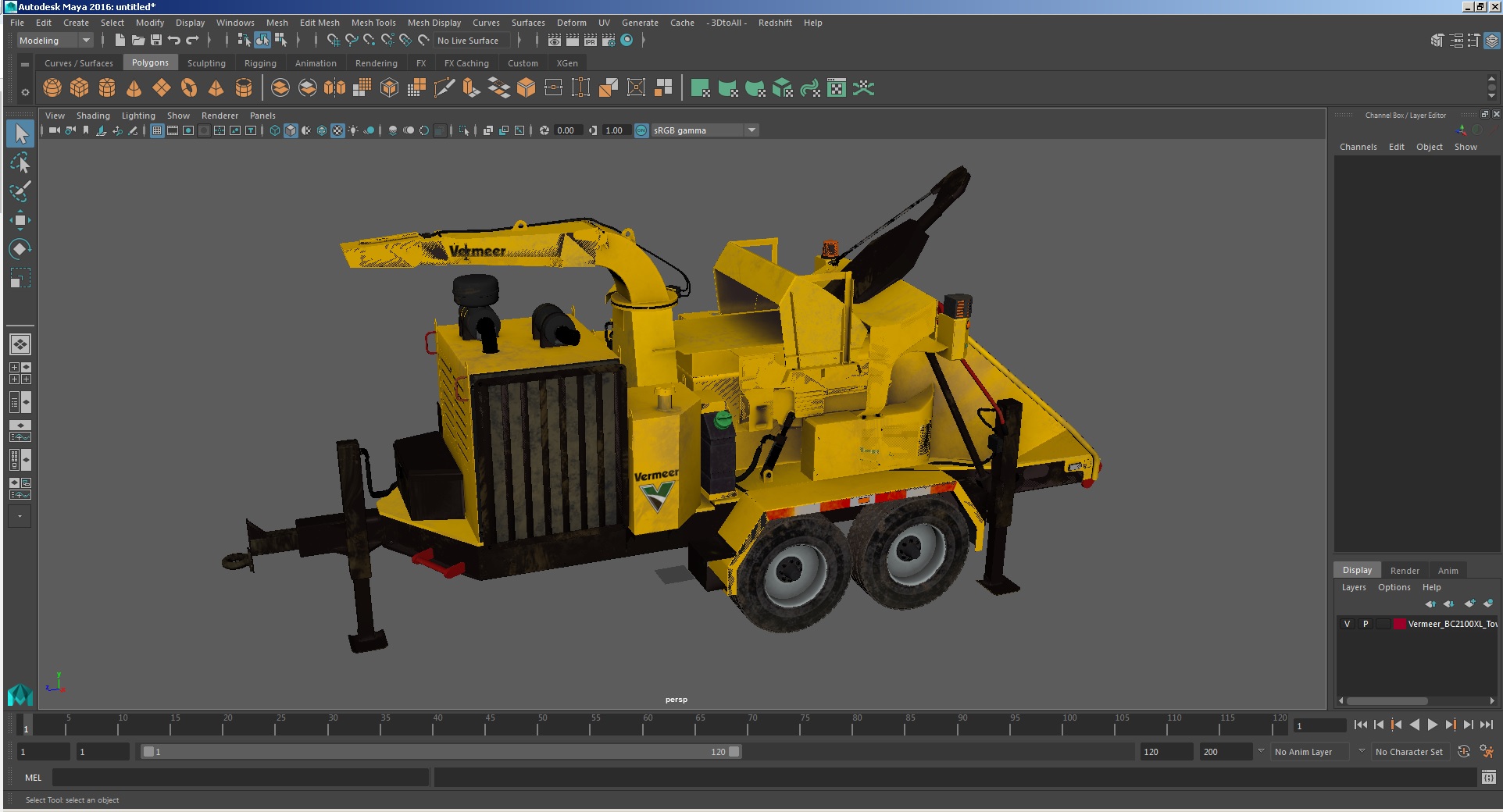The image size is (1503, 812).
Task: Toggle use all lights in viewport toolbar
Action: [x=353, y=130]
